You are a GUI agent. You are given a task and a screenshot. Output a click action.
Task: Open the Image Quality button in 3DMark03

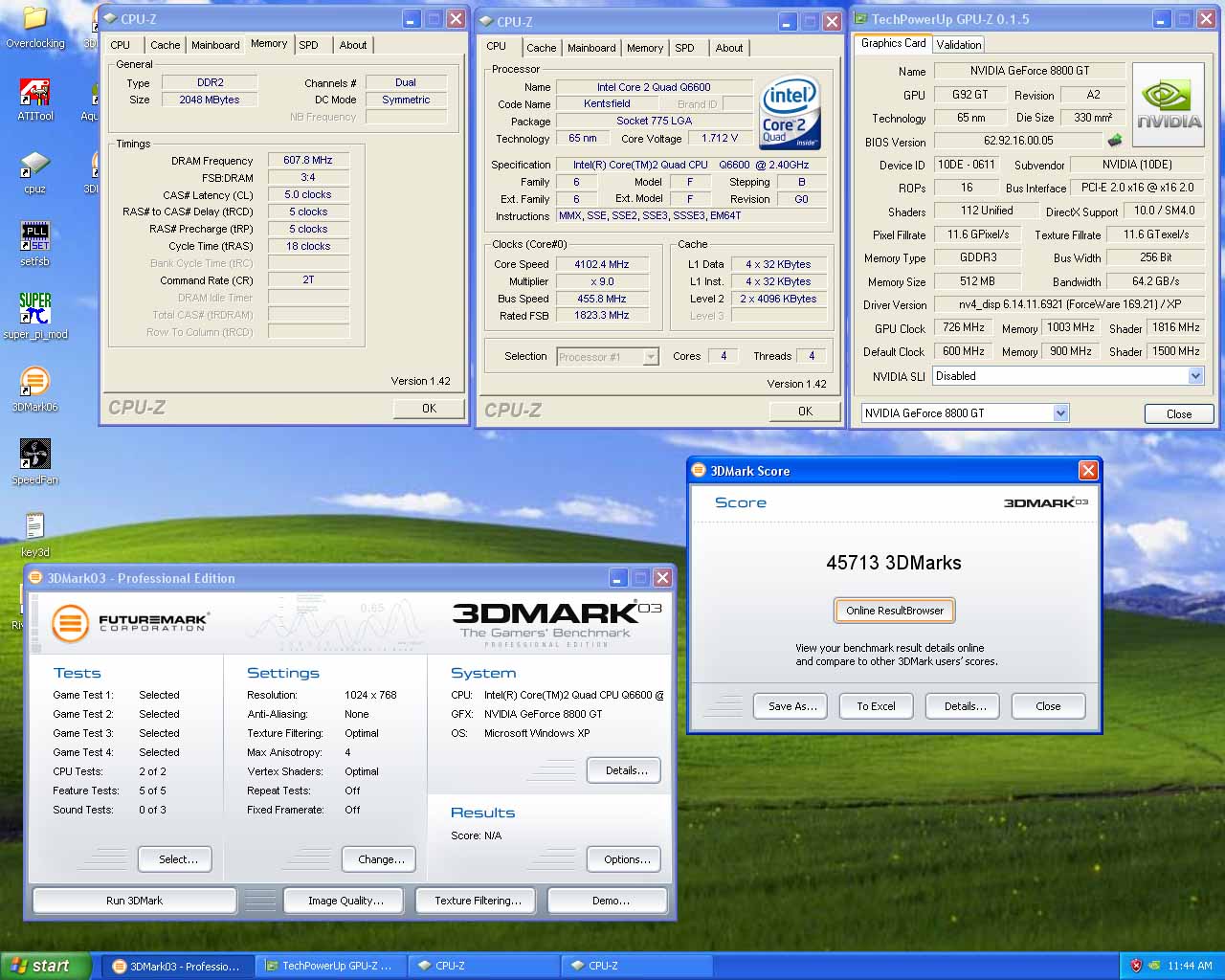coord(345,901)
